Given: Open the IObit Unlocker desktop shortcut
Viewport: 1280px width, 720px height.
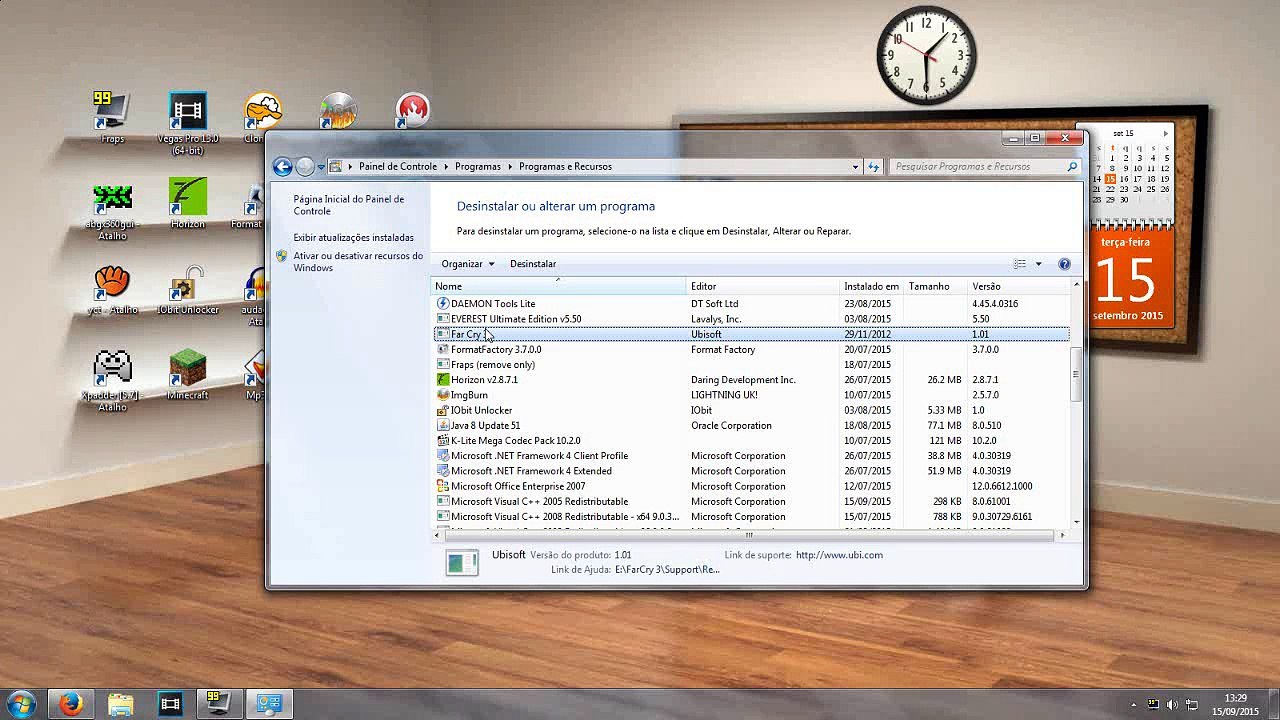Looking at the screenshot, I should (x=188, y=290).
